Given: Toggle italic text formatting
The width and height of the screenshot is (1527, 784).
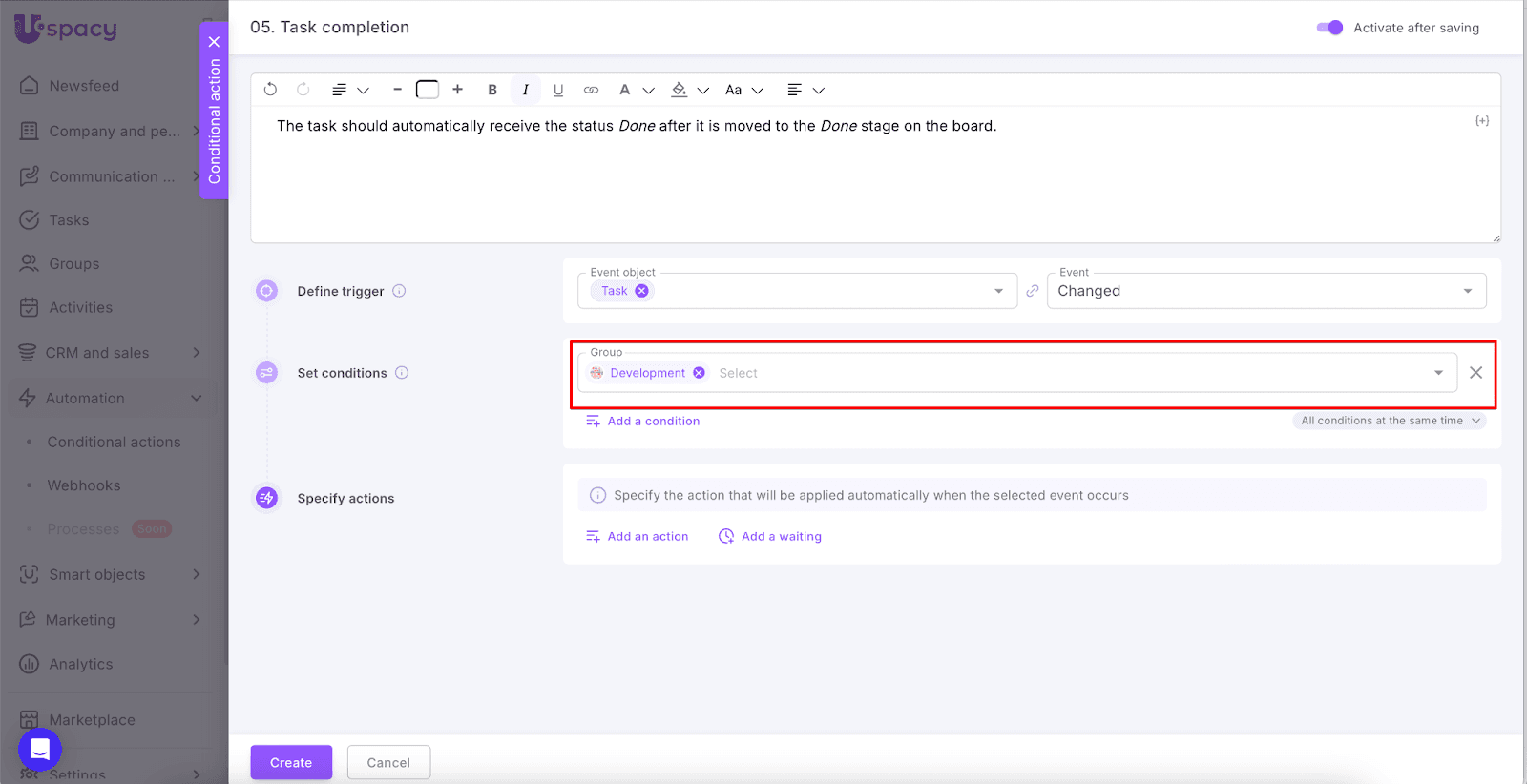Looking at the screenshot, I should point(525,90).
